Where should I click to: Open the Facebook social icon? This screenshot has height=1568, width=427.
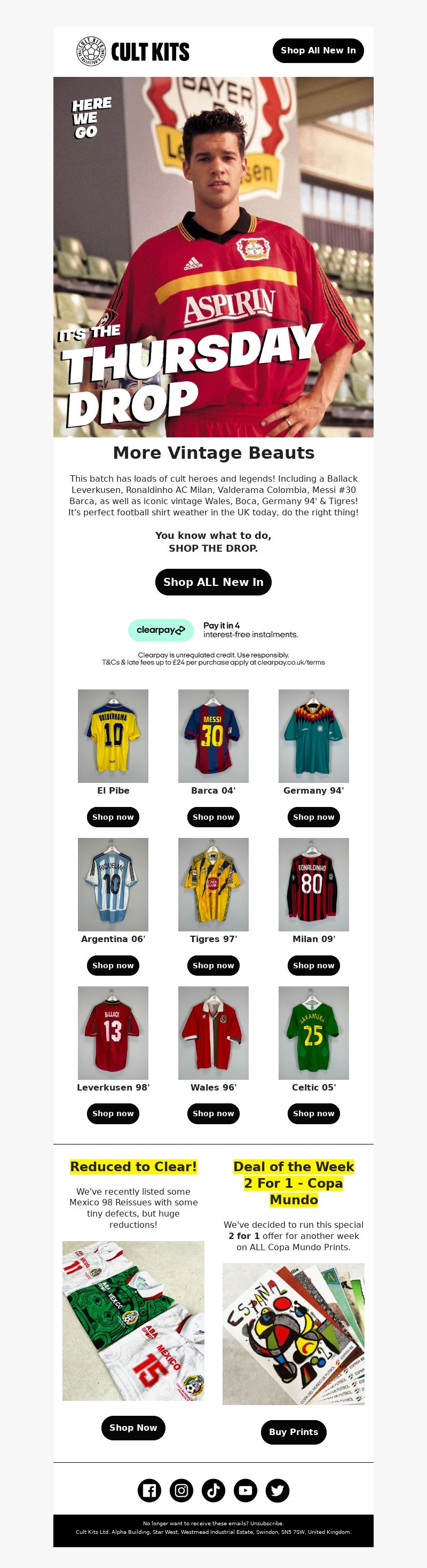[x=149, y=1490]
